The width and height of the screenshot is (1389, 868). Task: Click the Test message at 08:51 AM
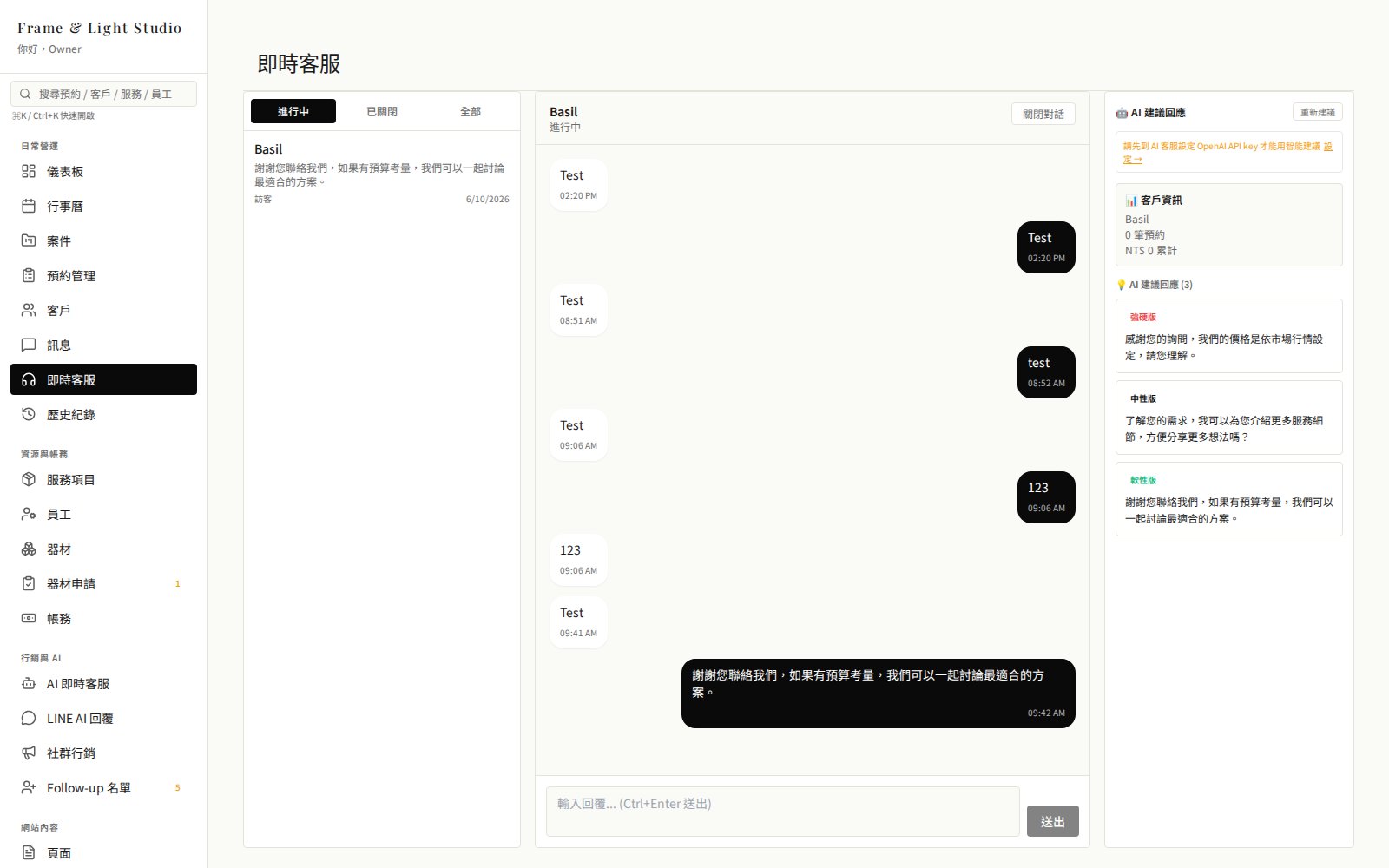click(x=578, y=310)
